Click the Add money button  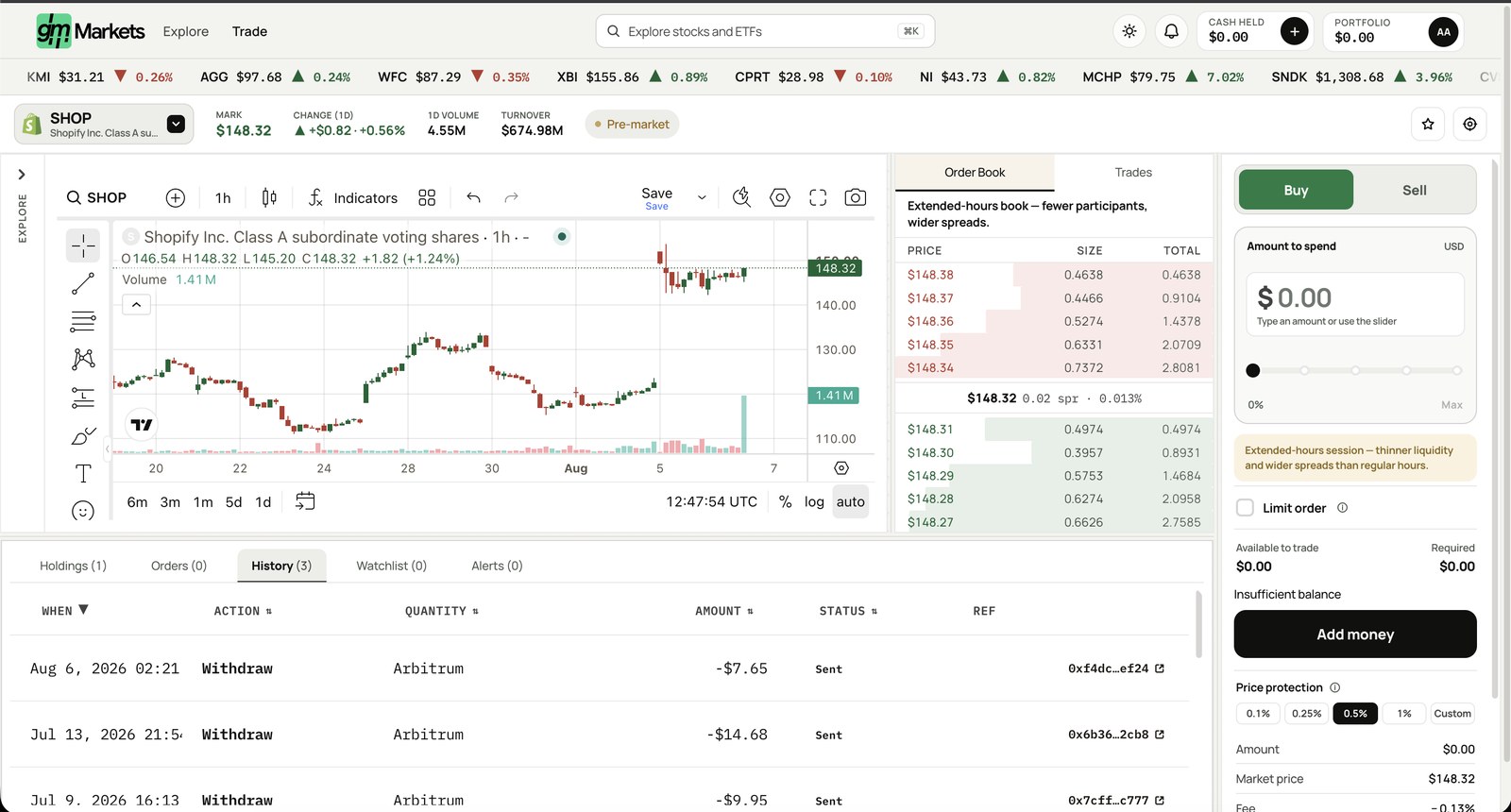click(1355, 634)
